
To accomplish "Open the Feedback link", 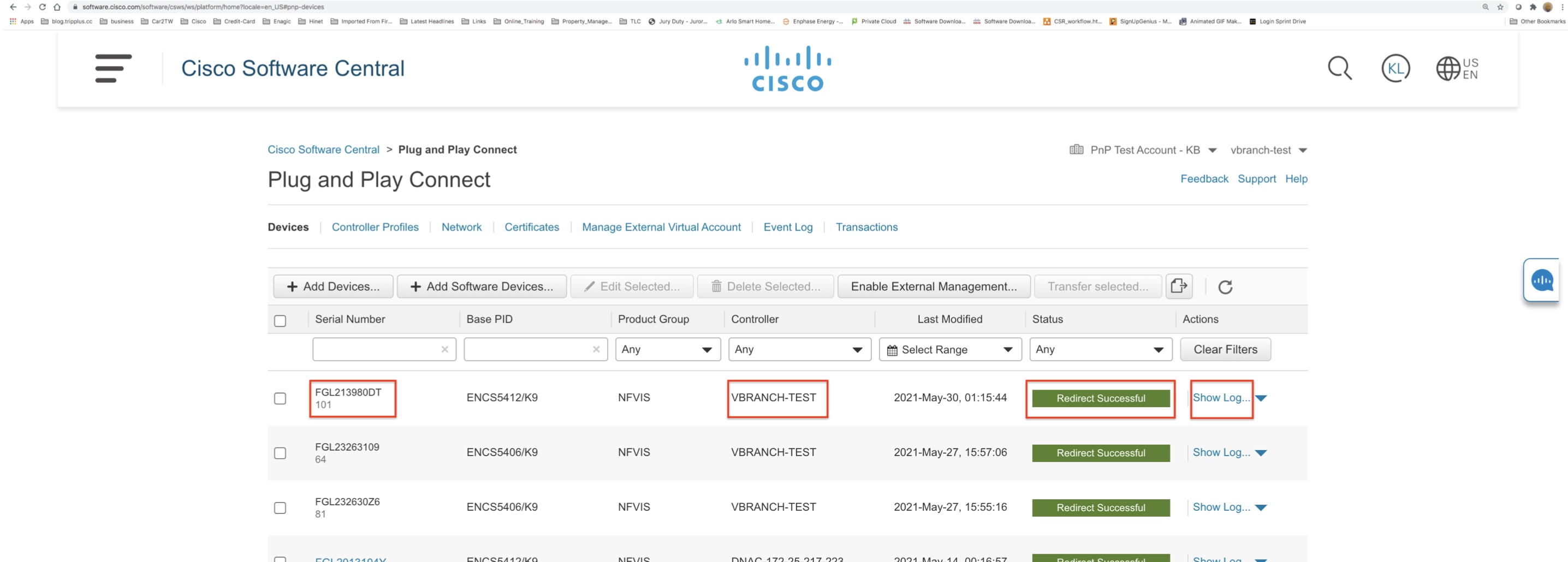I will point(1204,178).
